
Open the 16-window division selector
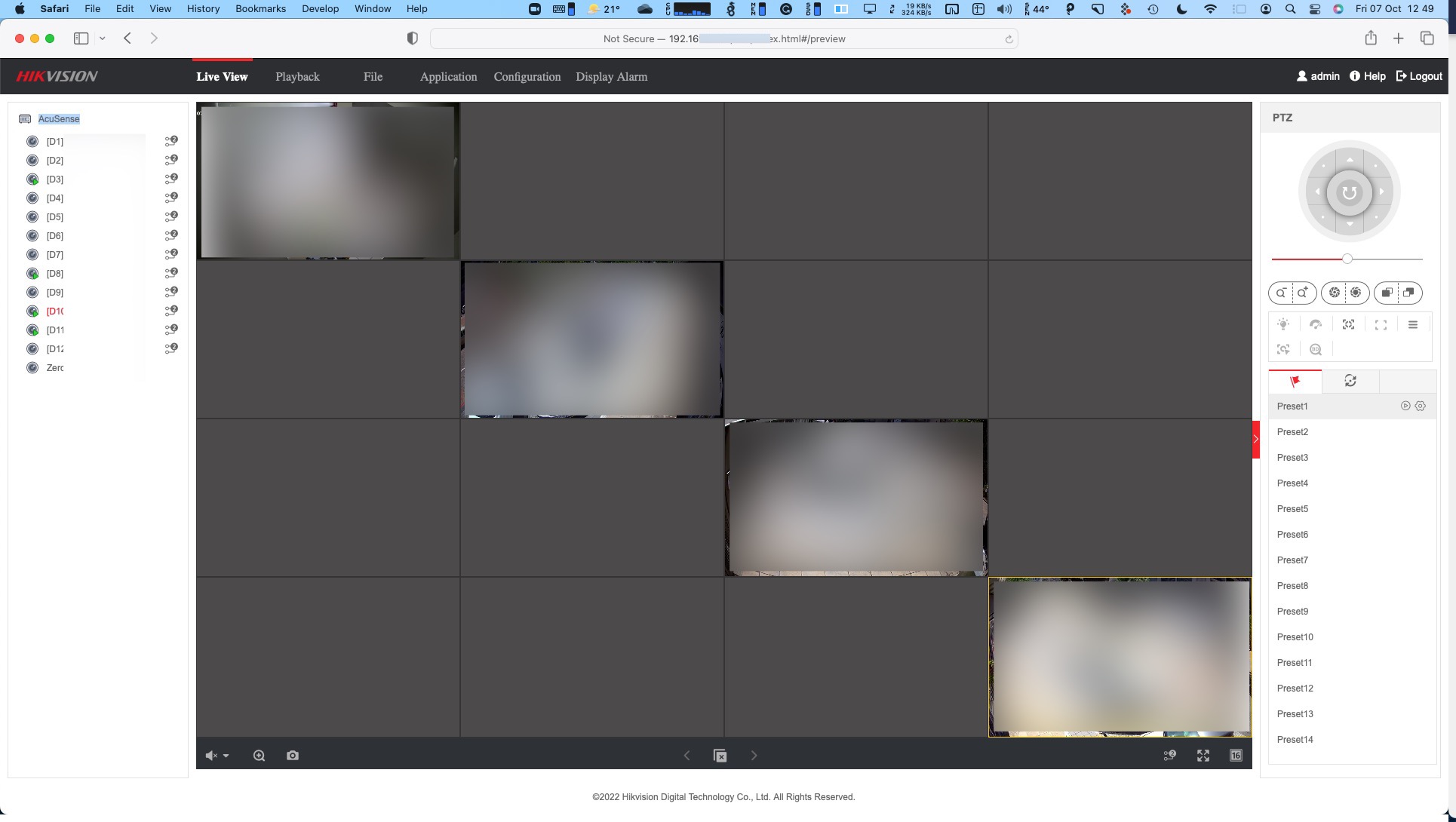point(1236,756)
